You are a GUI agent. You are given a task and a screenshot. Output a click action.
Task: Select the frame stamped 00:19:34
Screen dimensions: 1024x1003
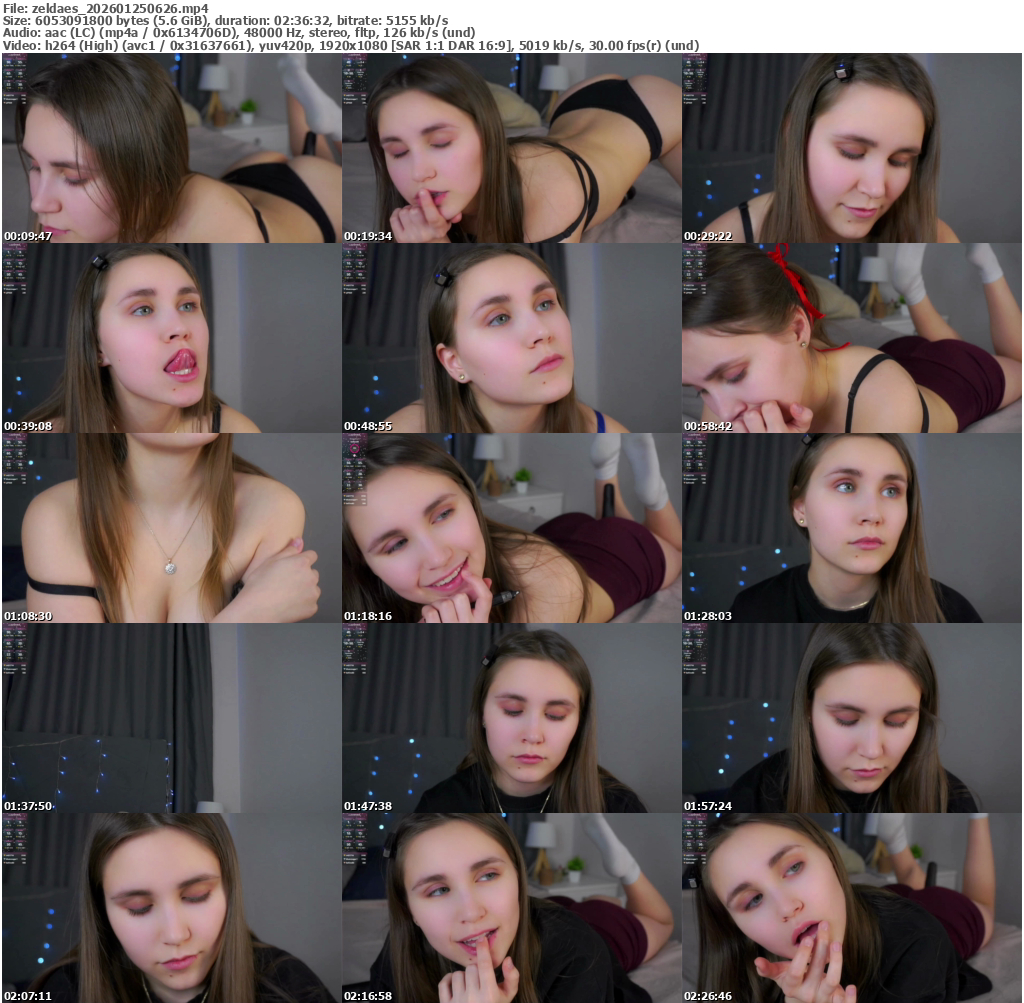511,148
